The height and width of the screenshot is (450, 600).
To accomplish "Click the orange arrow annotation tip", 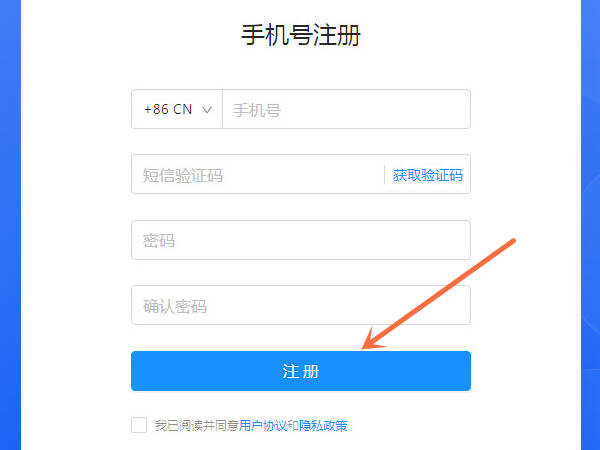I will click(364, 346).
